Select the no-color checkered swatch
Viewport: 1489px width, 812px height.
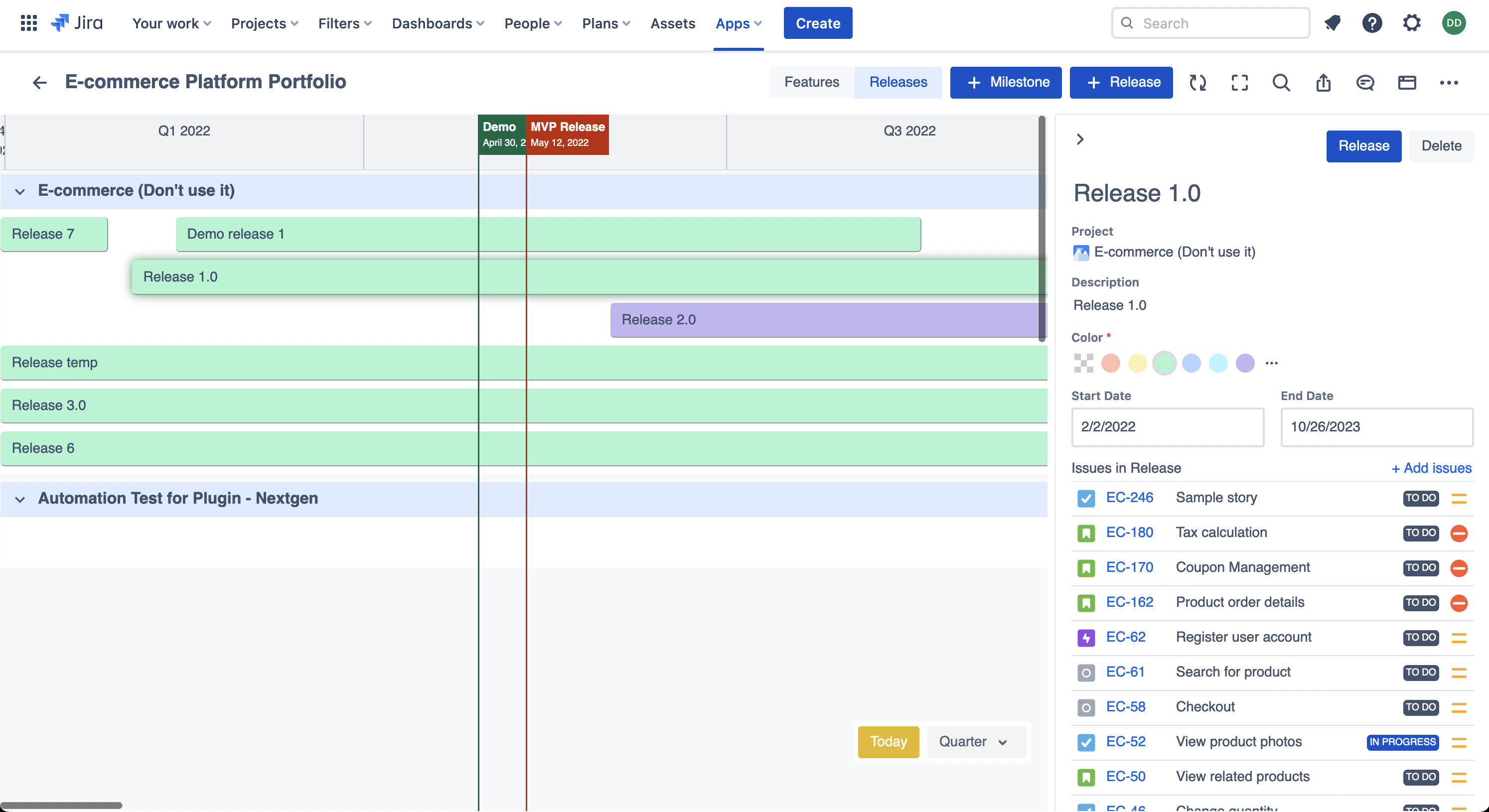point(1083,363)
